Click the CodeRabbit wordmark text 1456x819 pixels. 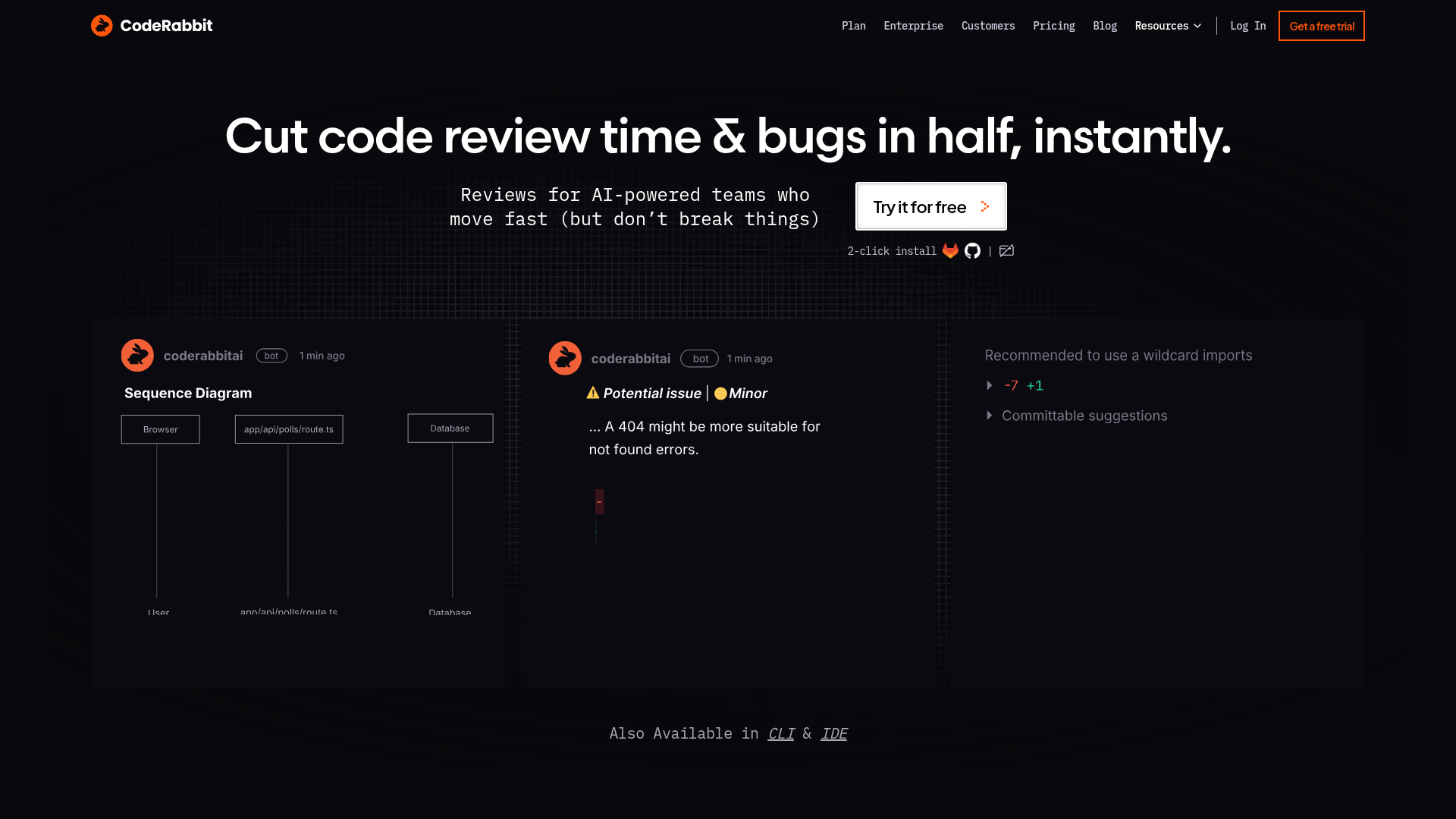(x=166, y=26)
